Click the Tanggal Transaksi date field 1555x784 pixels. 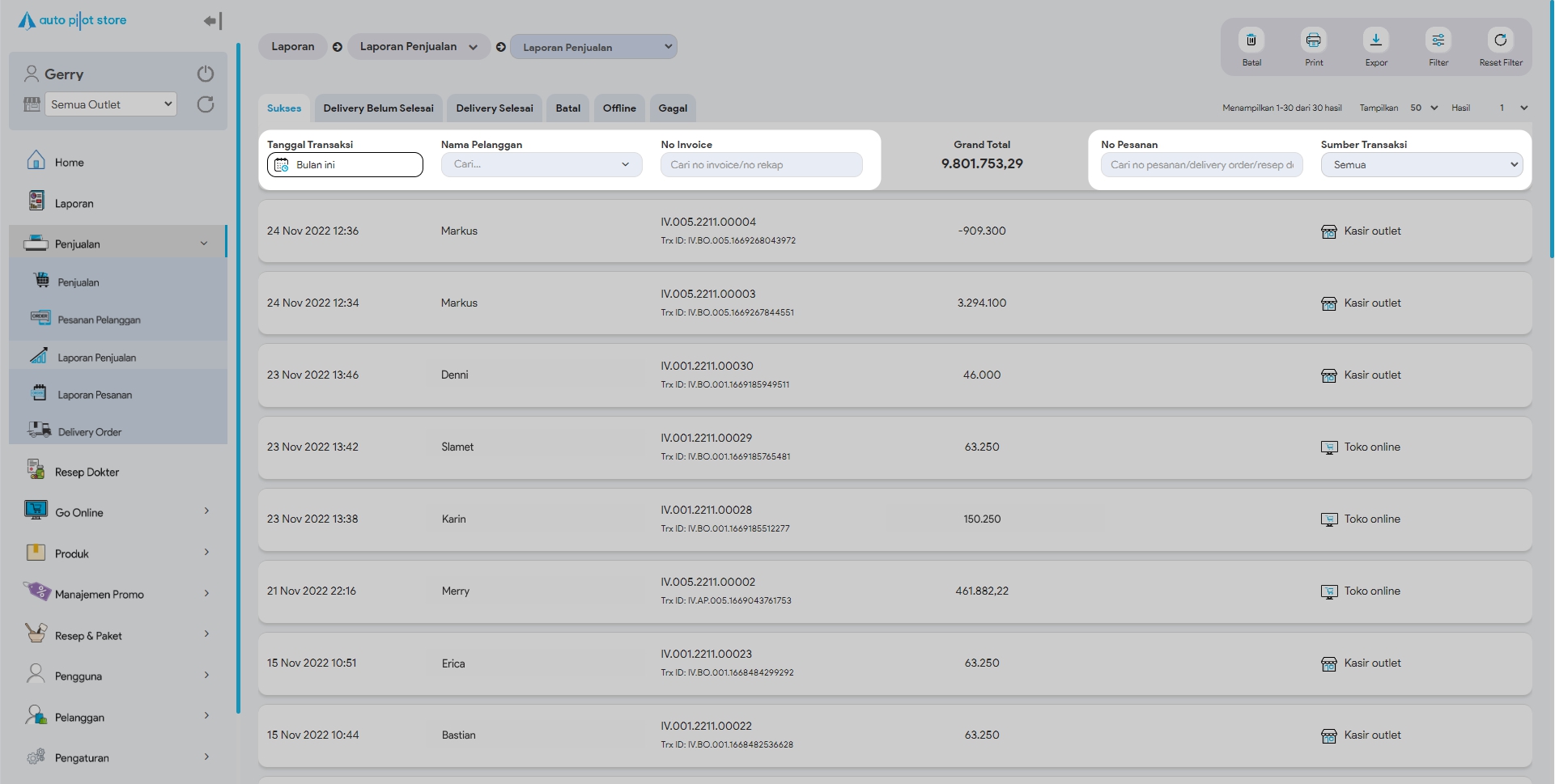(x=345, y=165)
